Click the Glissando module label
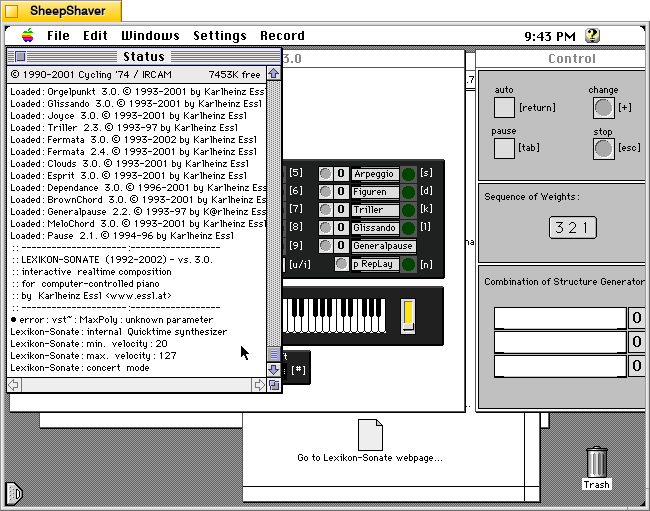This screenshot has width=650, height=511. point(375,228)
